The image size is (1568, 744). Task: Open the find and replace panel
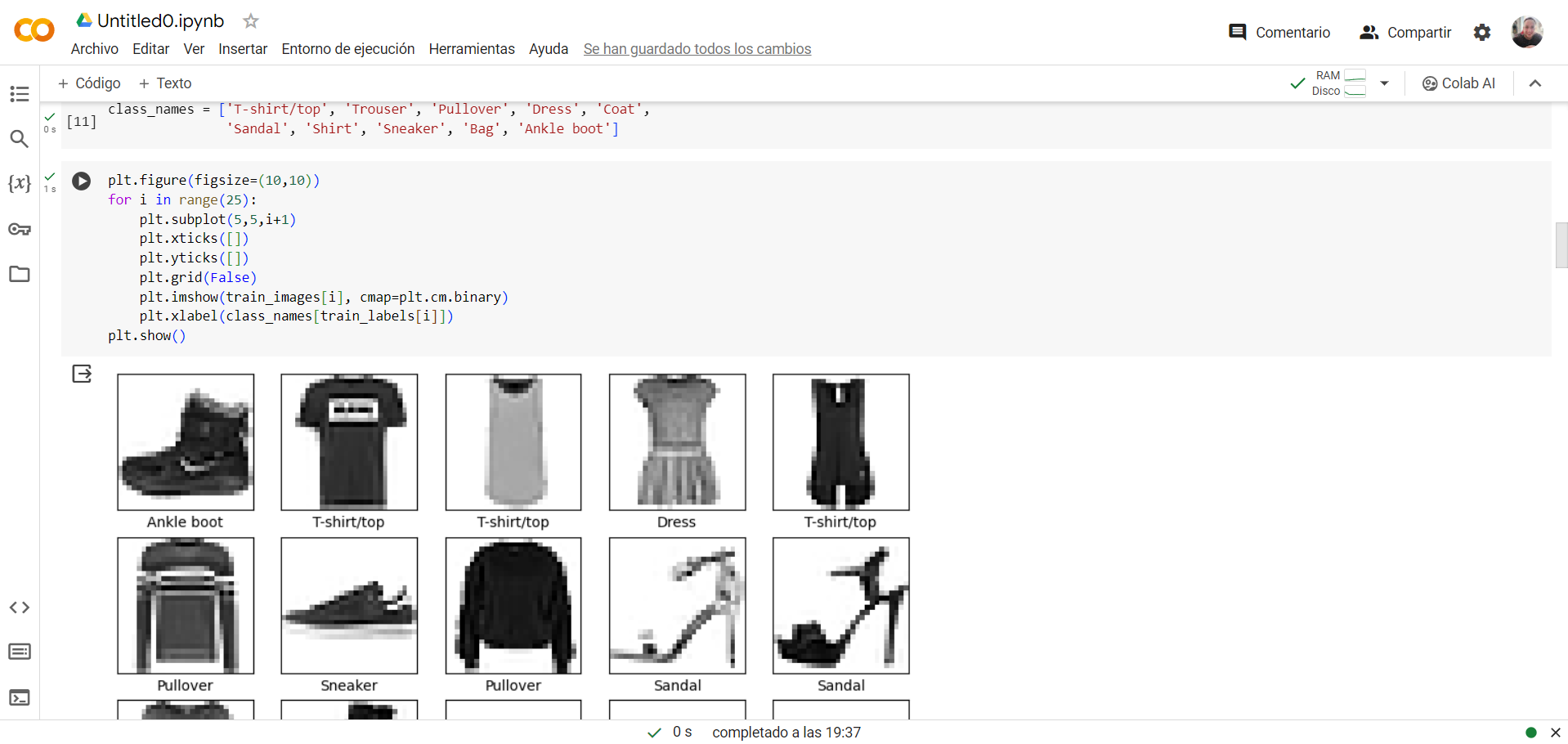pos(20,139)
